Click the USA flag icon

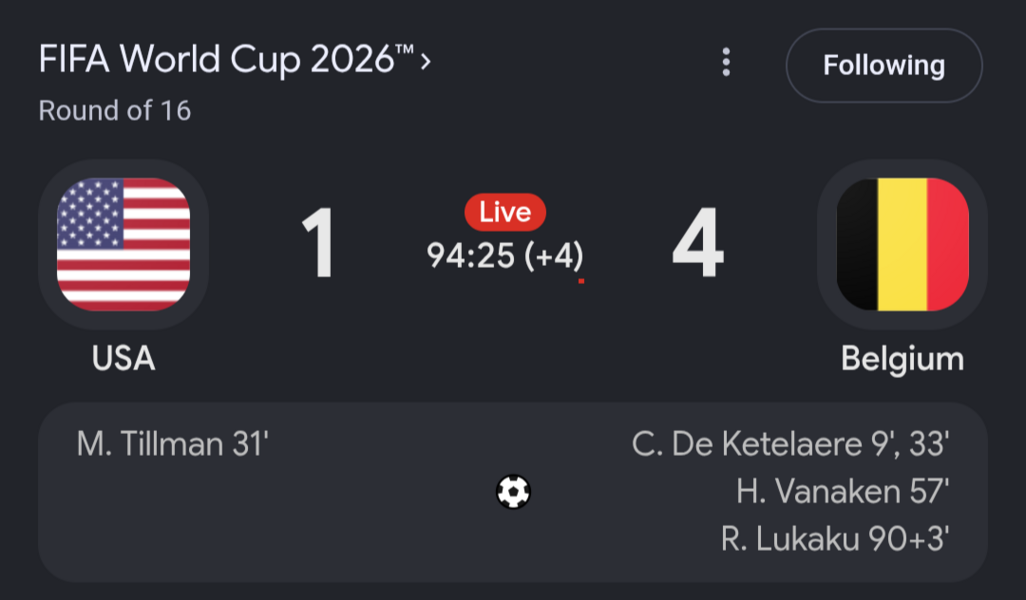click(124, 244)
